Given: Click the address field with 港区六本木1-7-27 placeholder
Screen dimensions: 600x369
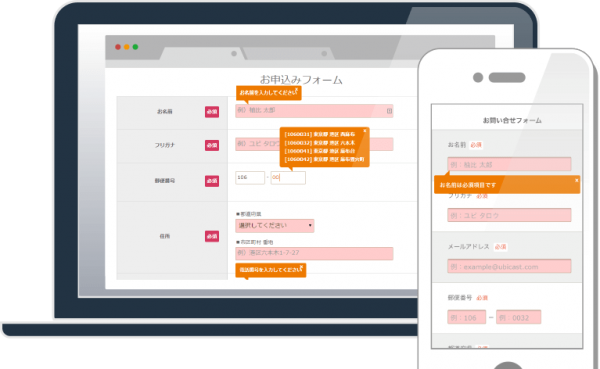Looking at the screenshot, I should click(x=314, y=253).
